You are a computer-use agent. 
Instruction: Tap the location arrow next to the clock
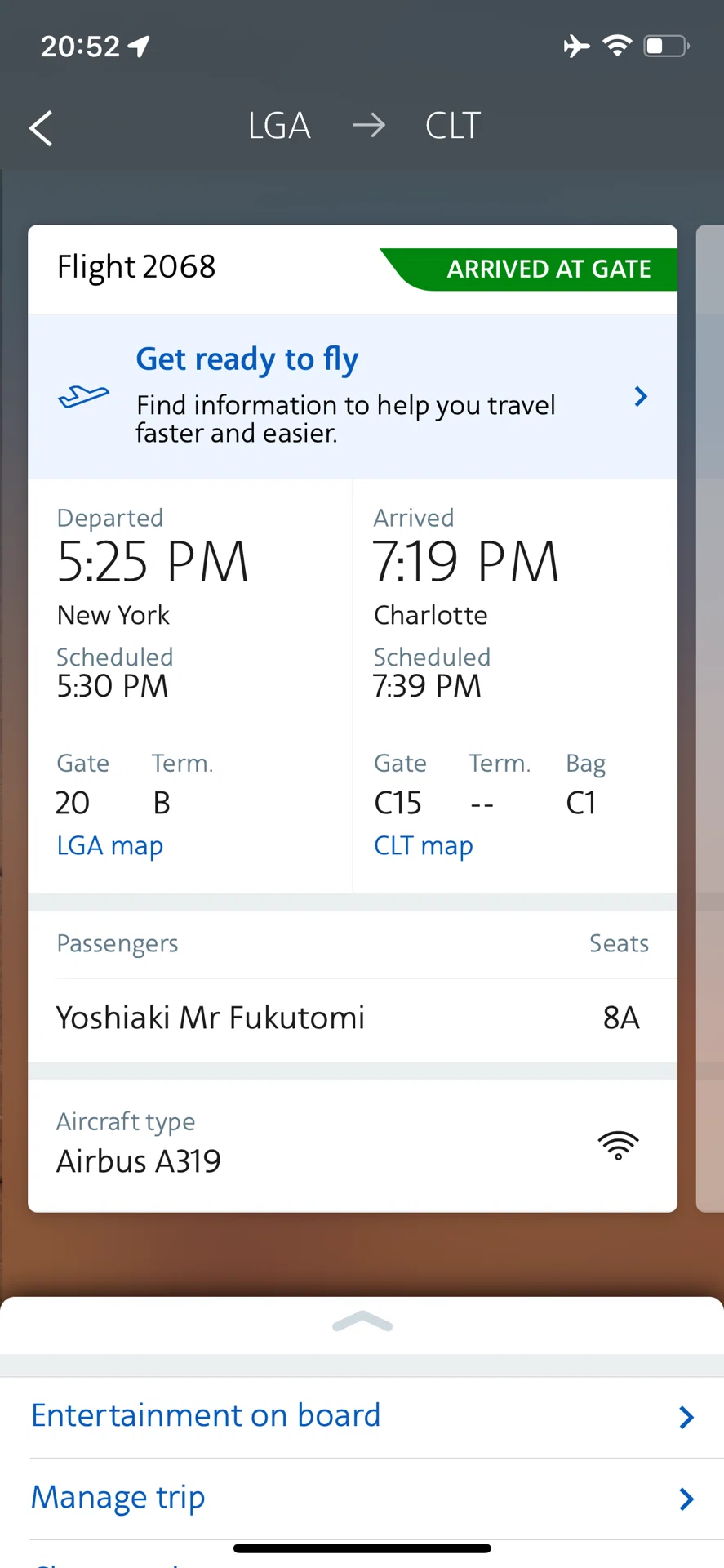point(140,47)
